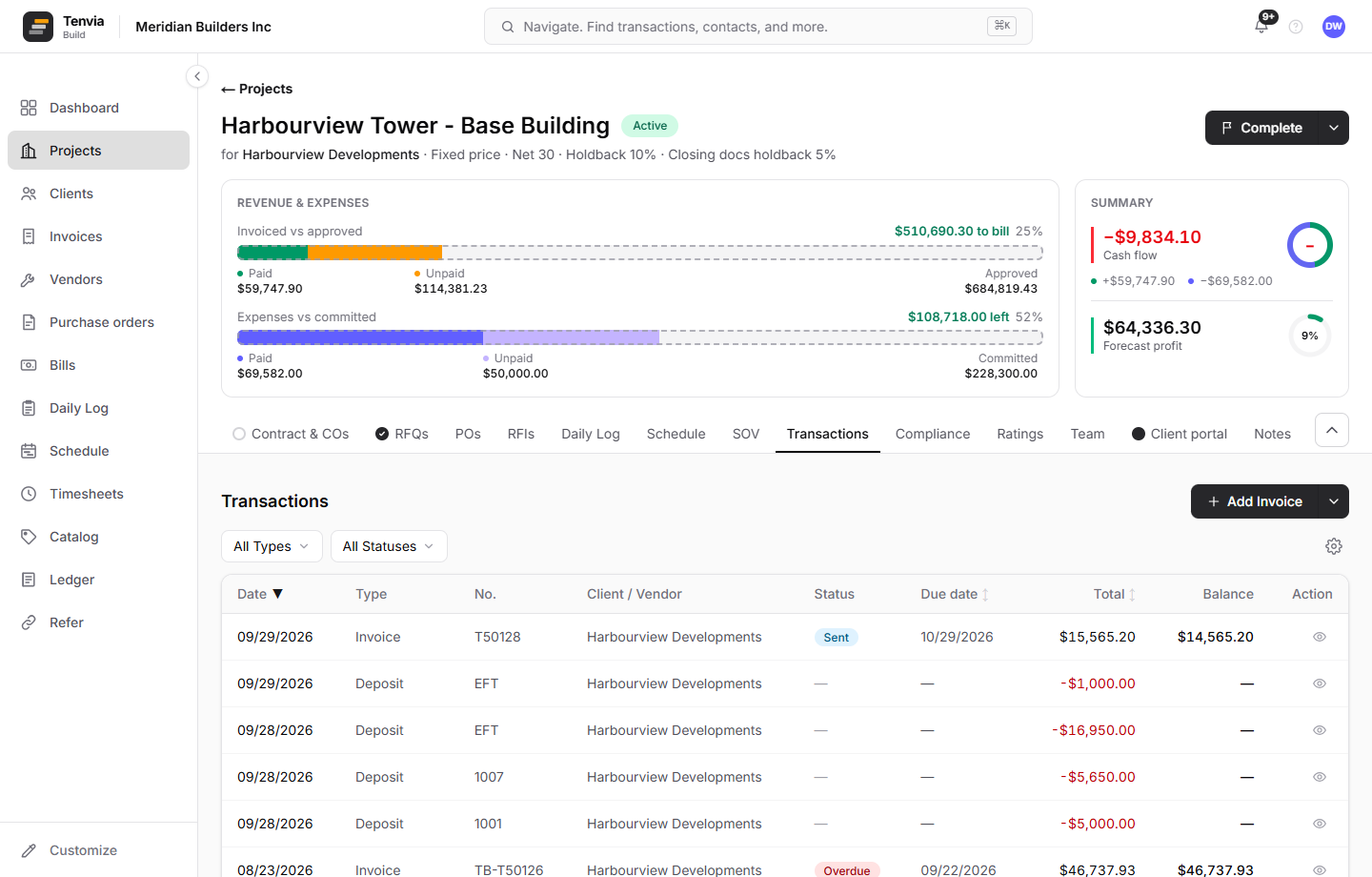
Task: View the -$16,950.00 deposit eye icon
Action: 1320,730
